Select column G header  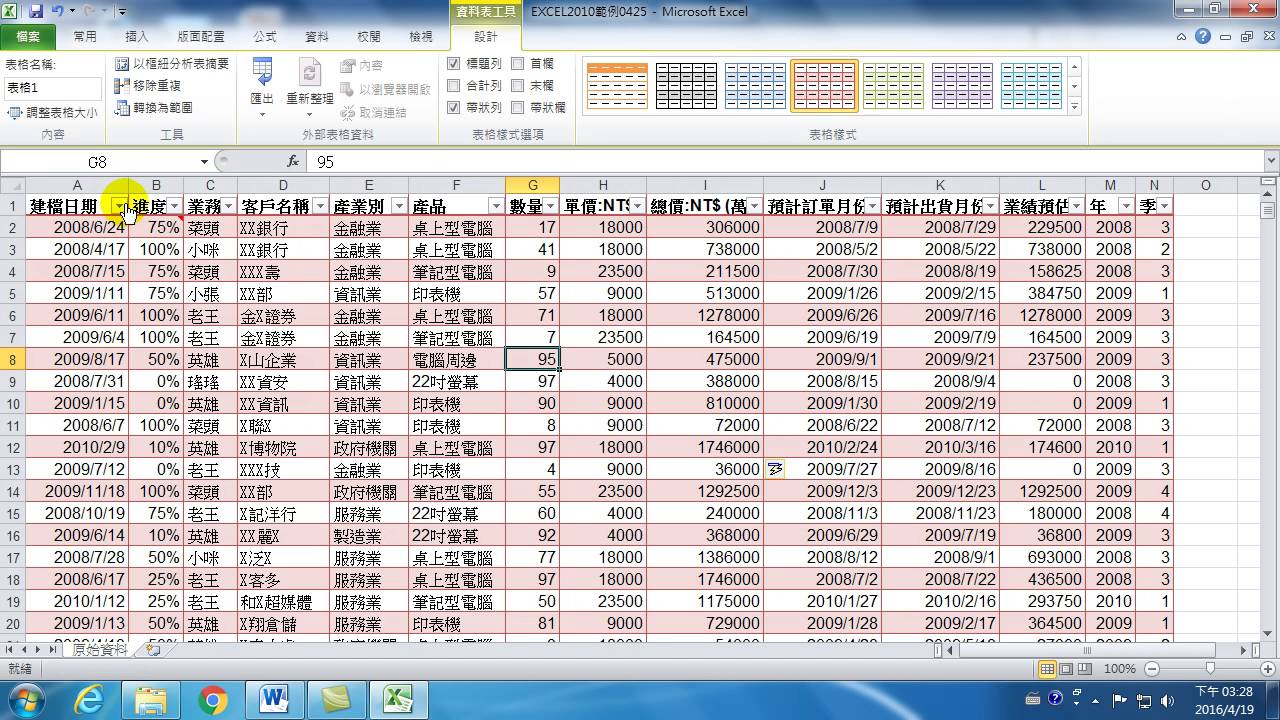(533, 185)
